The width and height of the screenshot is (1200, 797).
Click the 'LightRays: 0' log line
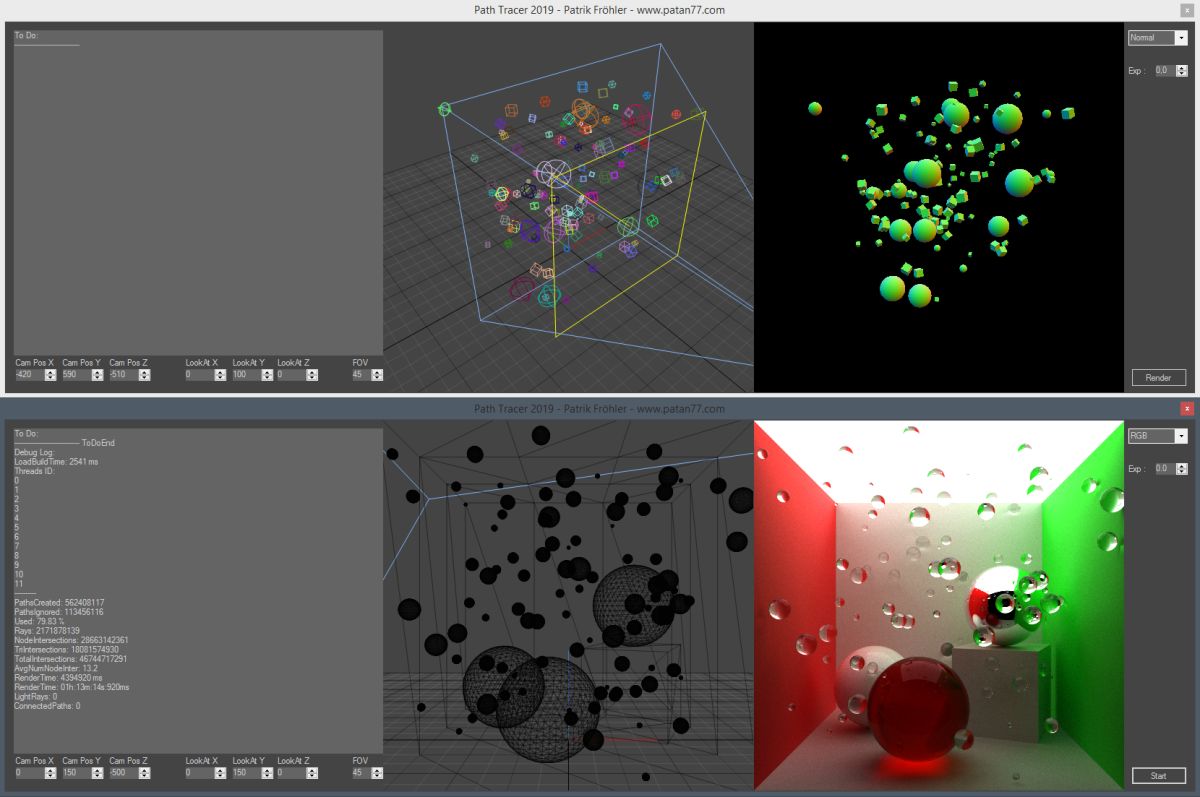click(35, 696)
